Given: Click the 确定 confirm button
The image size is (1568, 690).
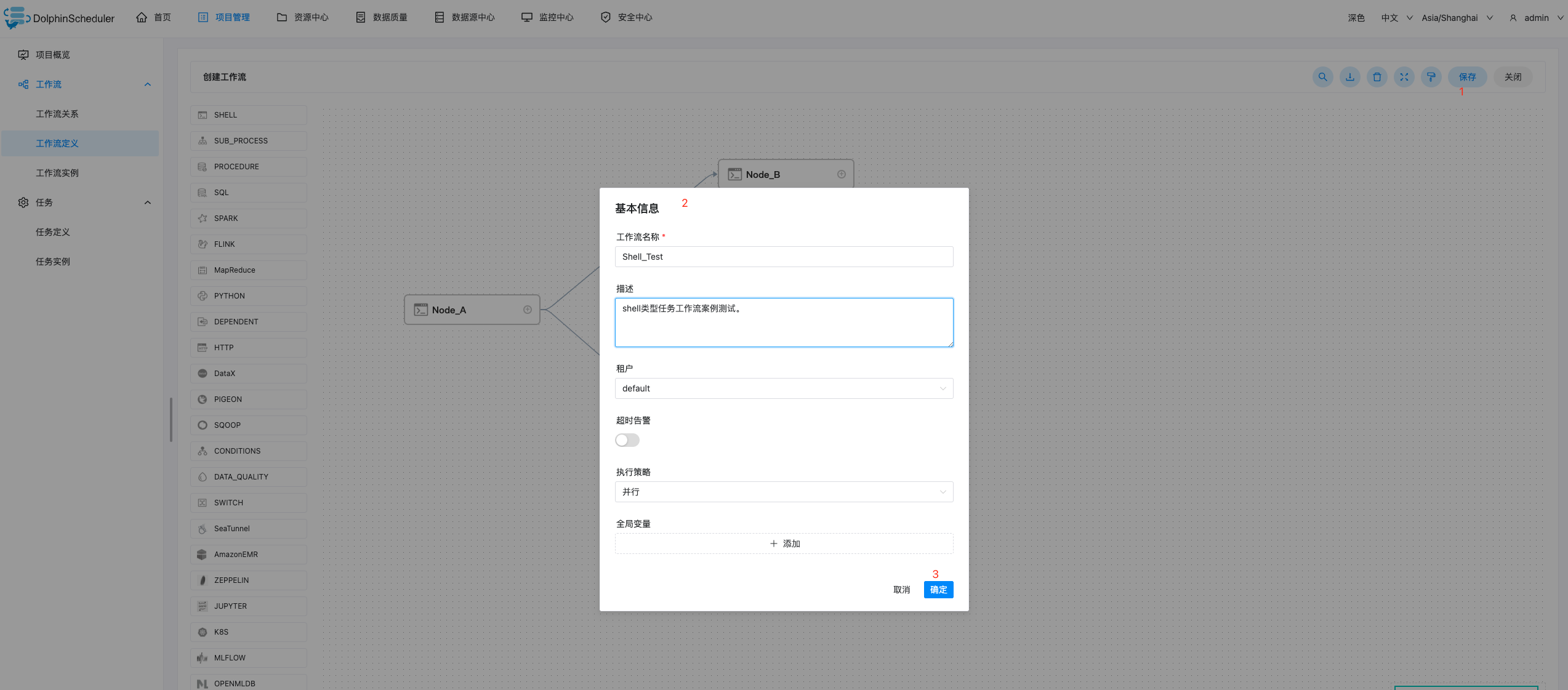Looking at the screenshot, I should click(x=938, y=590).
